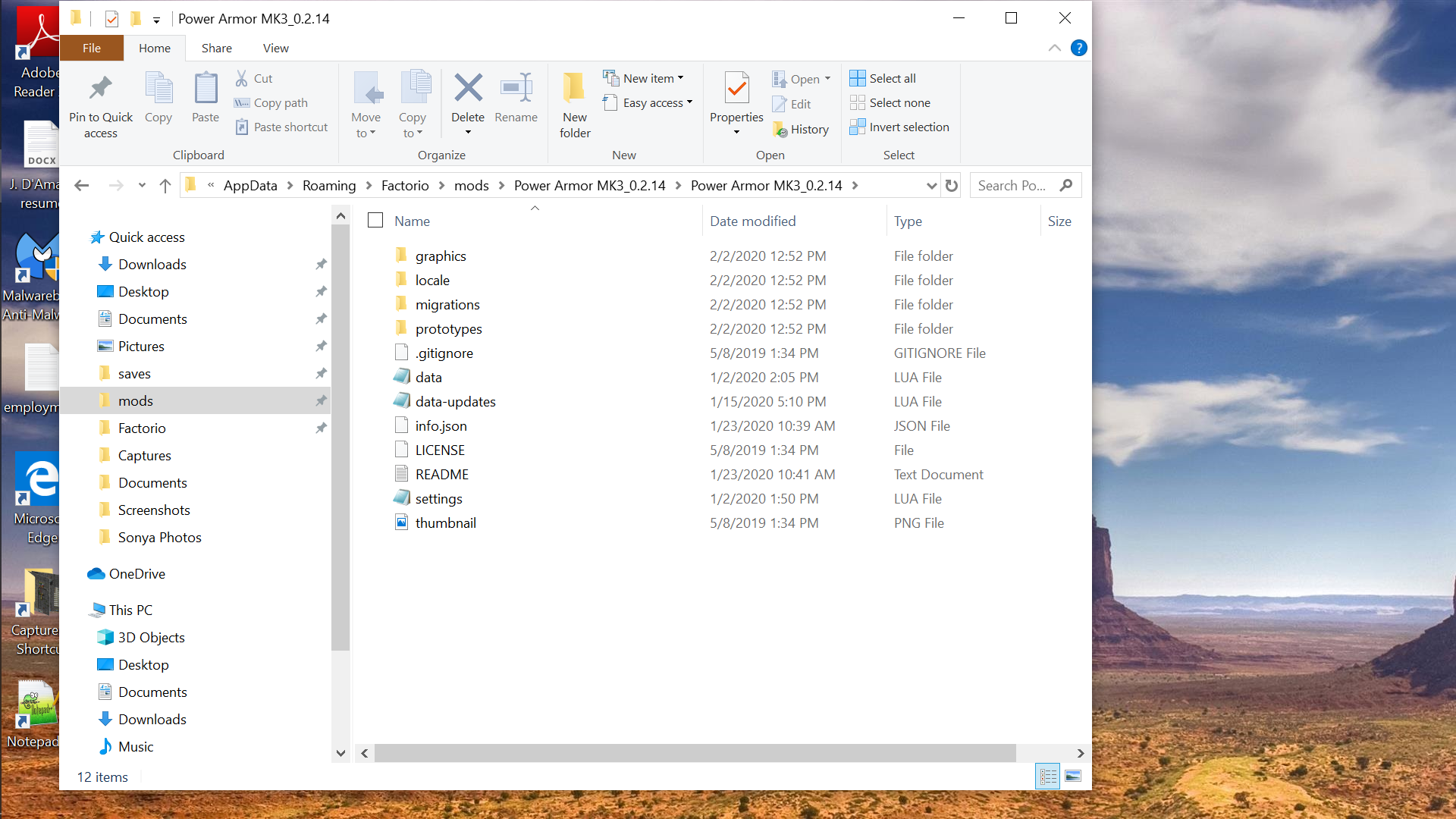Expand the Open dropdown arrow
The image size is (1456, 819).
pos(827,79)
